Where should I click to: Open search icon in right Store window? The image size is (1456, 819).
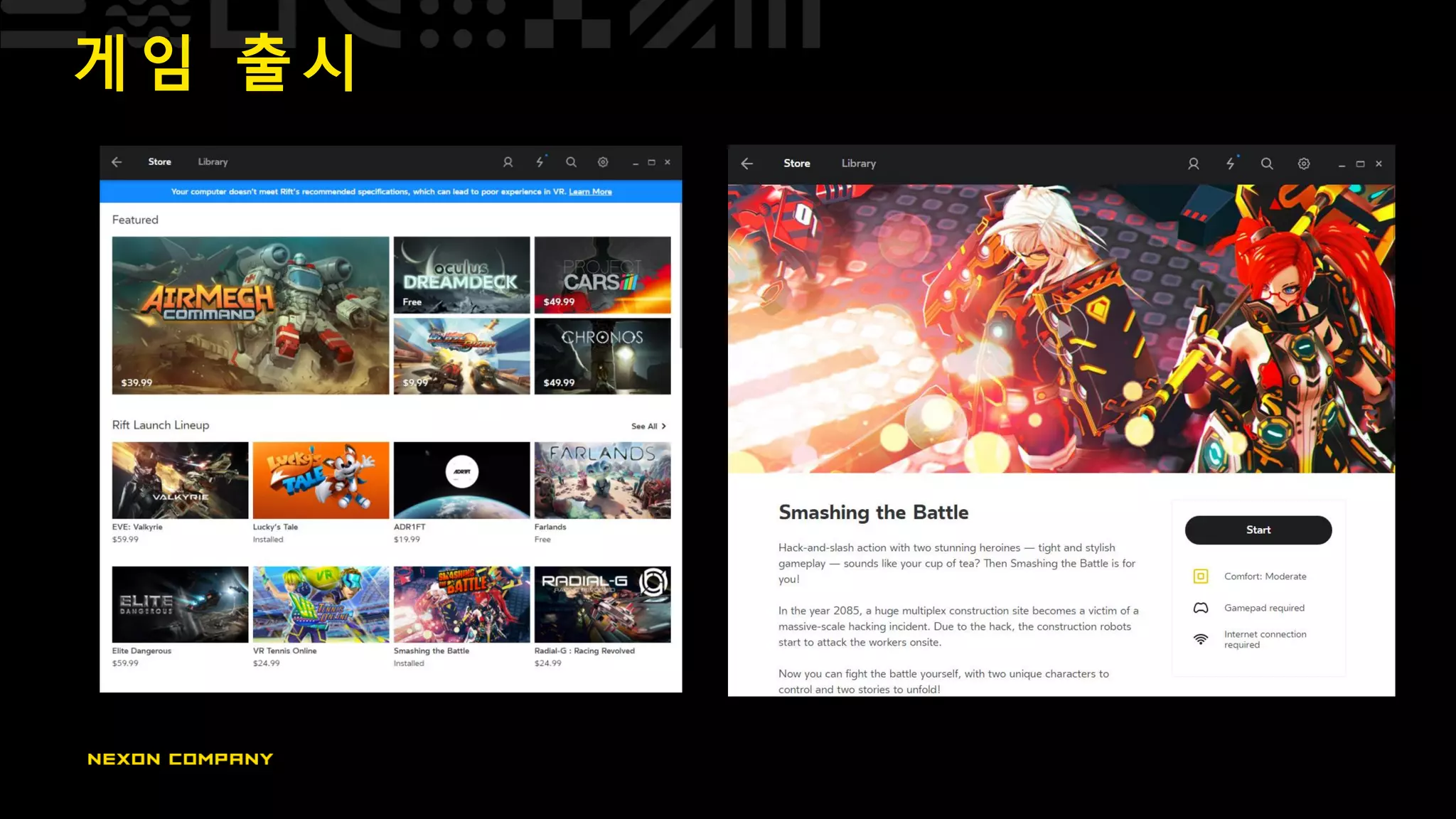tap(1267, 164)
